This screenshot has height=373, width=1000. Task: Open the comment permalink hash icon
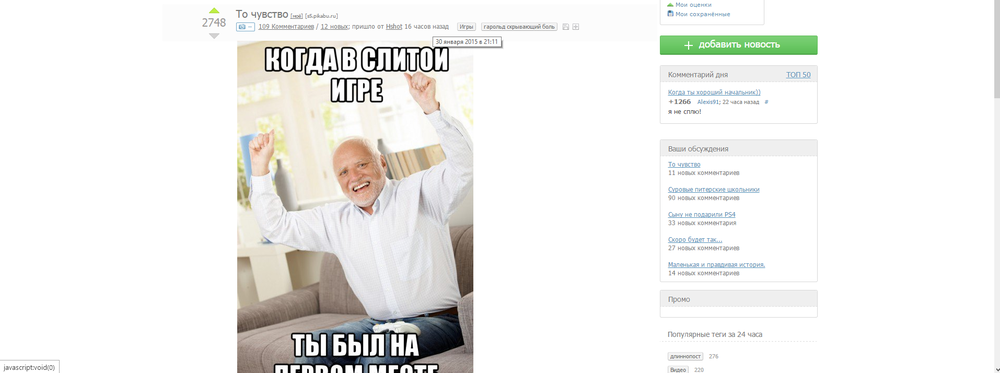(766, 102)
